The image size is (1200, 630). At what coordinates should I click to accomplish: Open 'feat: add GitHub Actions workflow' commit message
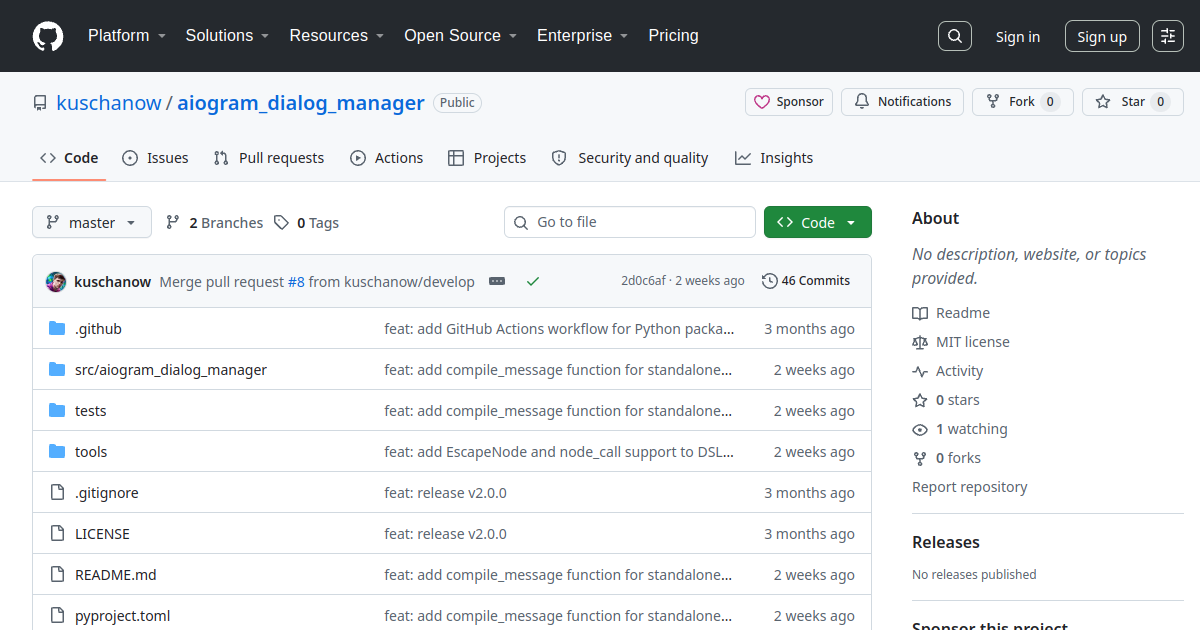point(559,329)
